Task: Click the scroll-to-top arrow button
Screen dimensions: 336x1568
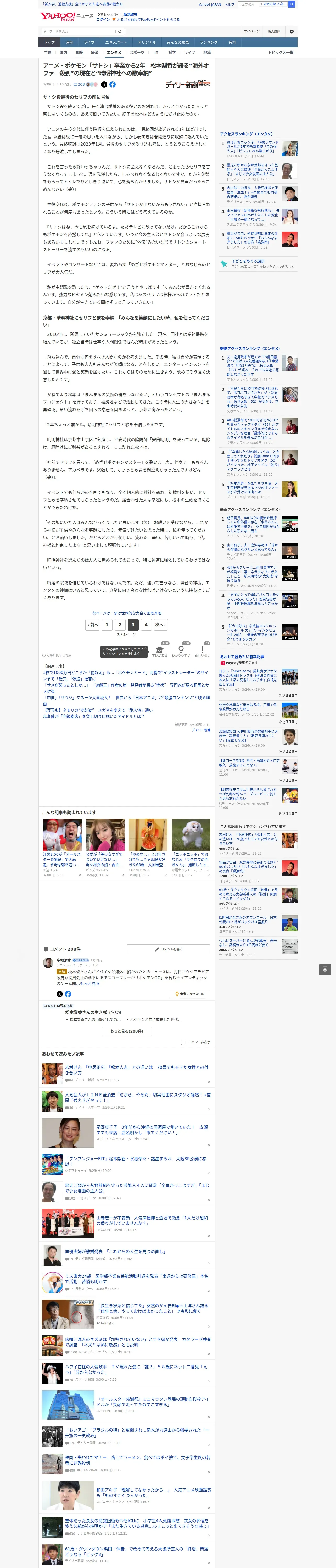Action: pos(325,969)
